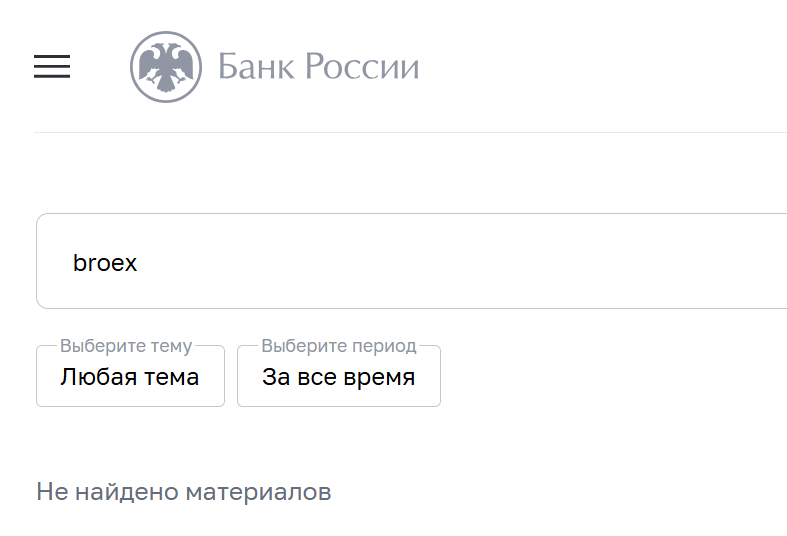This screenshot has width=787, height=536.
Task: Click the Bank of Russia eagle emblem
Action: point(166,67)
